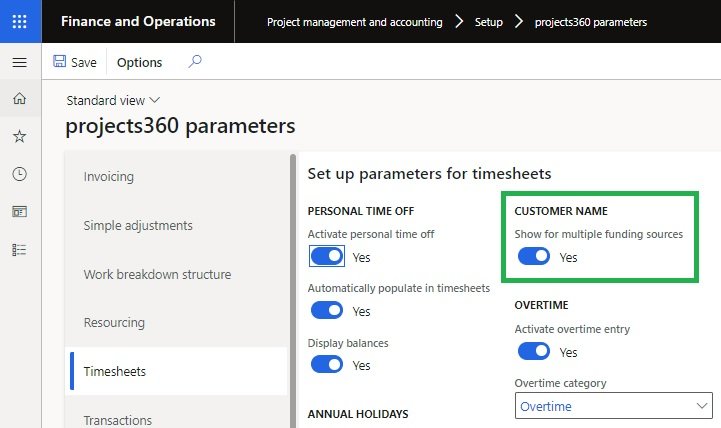The image size is (721, 428).
Task: Click the search magnifier icon in the action bar
Action: click(195, 62)
